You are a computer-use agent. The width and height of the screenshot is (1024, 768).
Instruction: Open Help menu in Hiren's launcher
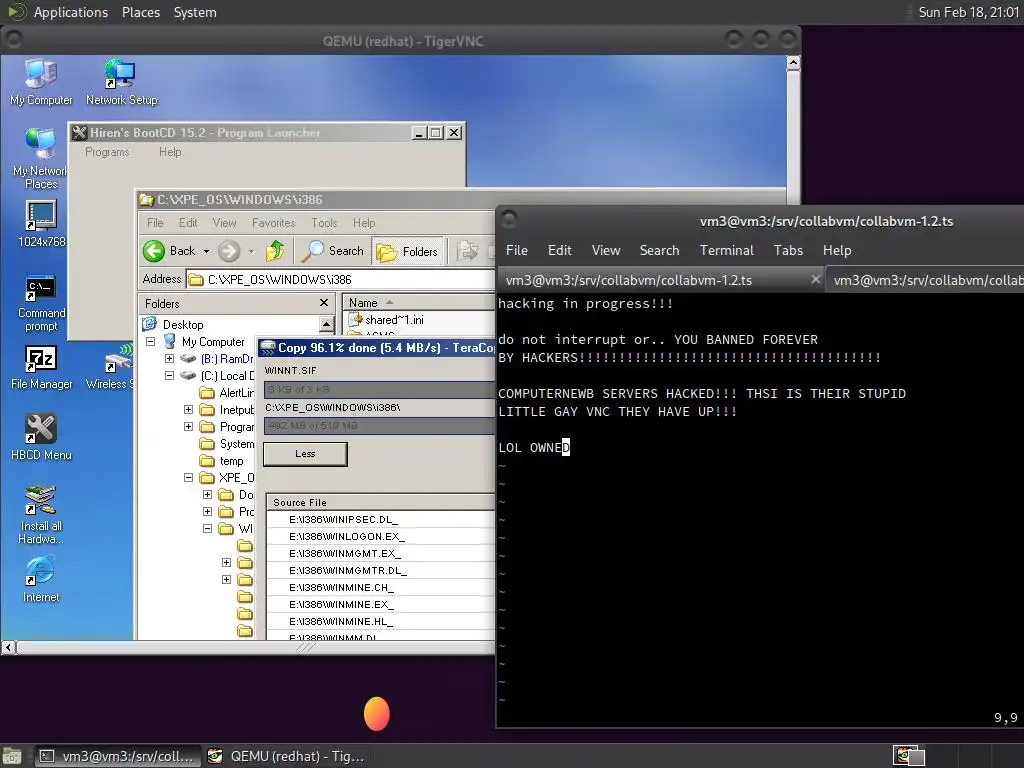click(x=170, y=152)
